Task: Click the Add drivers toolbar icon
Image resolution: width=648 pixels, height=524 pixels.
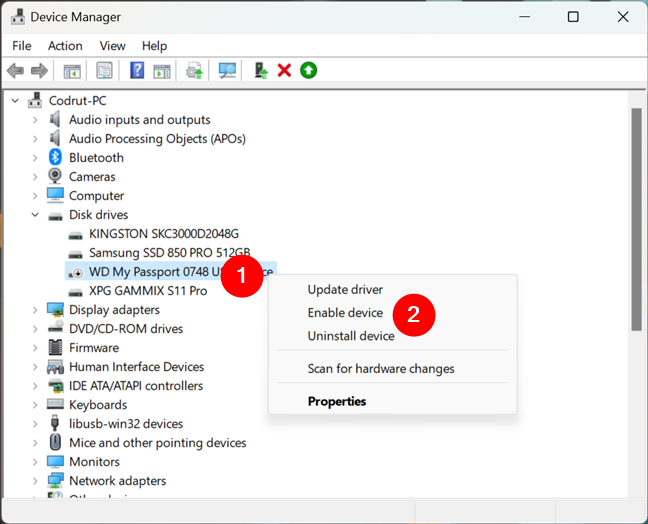Action: 261,71
